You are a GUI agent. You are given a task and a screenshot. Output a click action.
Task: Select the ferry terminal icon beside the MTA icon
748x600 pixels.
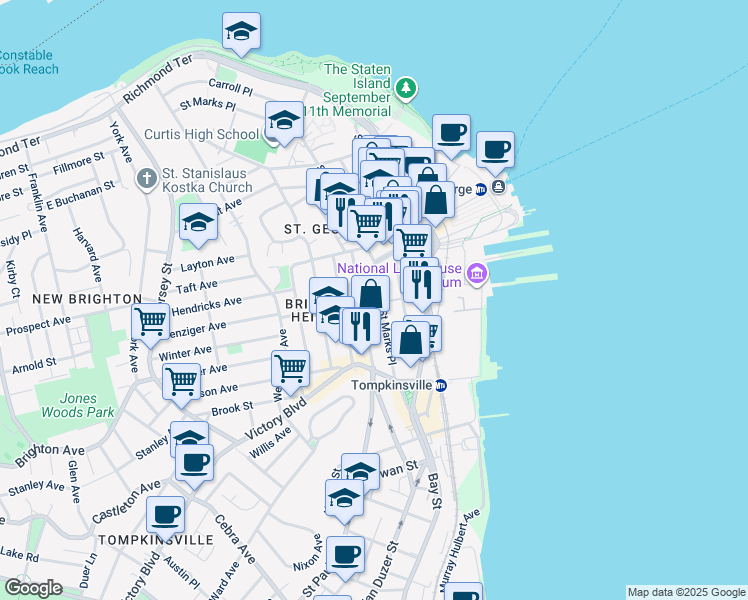(x=499, y=186)
